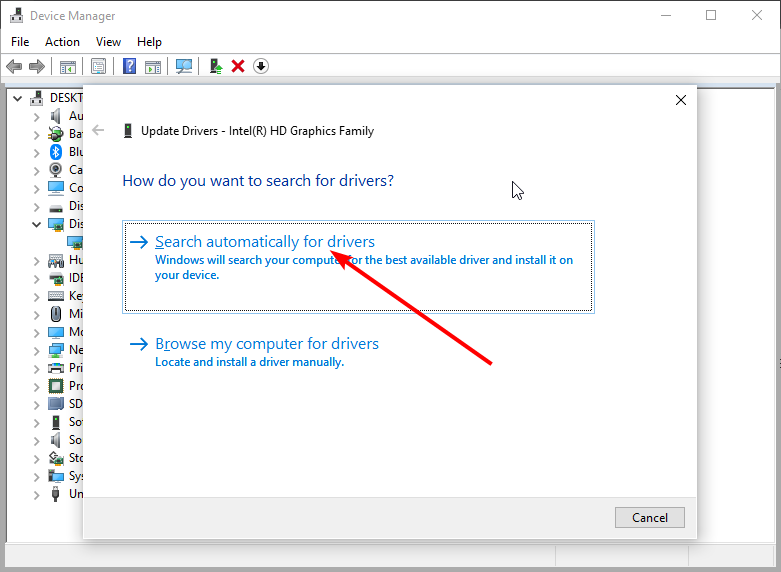
Task: Select the Storage controllers icon in tree
Action: (x=56, y=458)
